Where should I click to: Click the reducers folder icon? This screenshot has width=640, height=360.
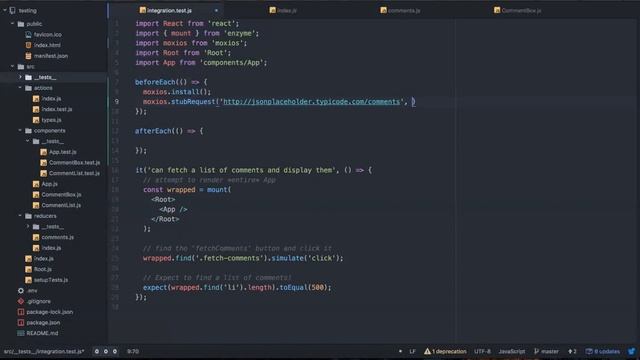coord(29,216)
